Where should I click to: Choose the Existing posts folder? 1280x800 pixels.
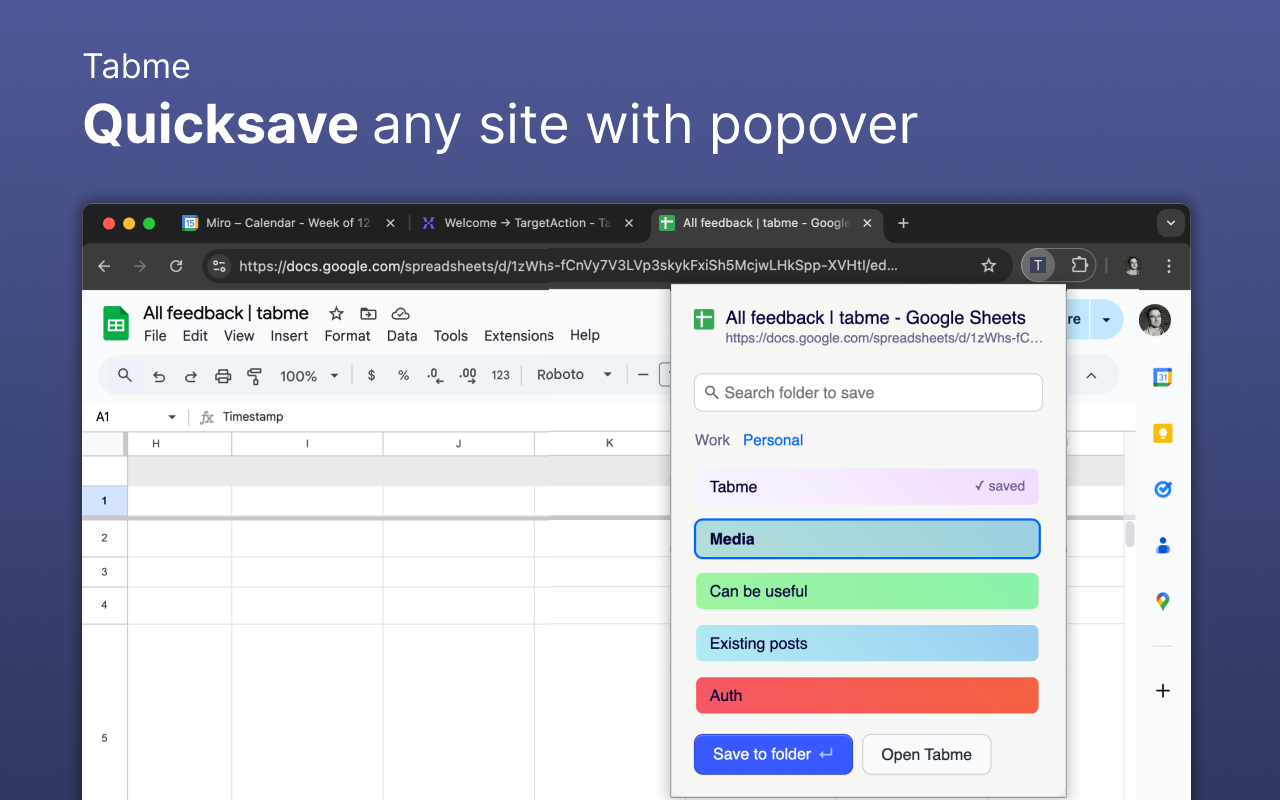[x=867, y=643]
